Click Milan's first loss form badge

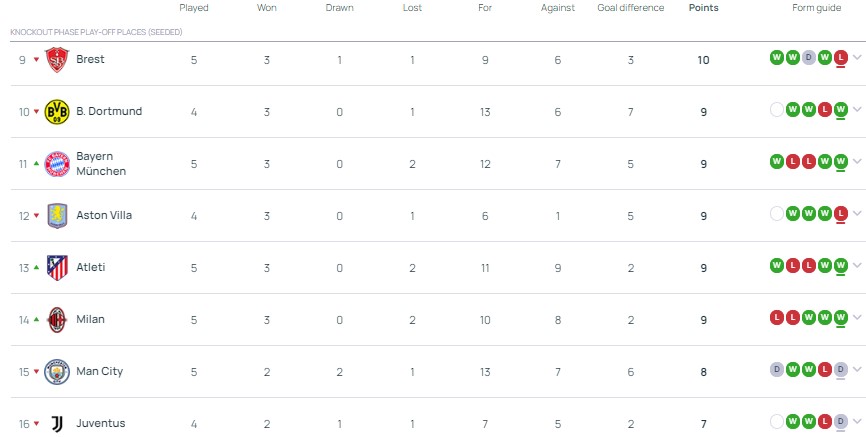click(x=777, y=317)
